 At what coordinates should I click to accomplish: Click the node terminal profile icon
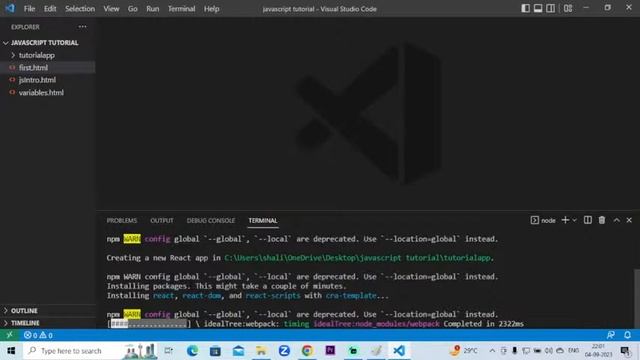point(534,220)
